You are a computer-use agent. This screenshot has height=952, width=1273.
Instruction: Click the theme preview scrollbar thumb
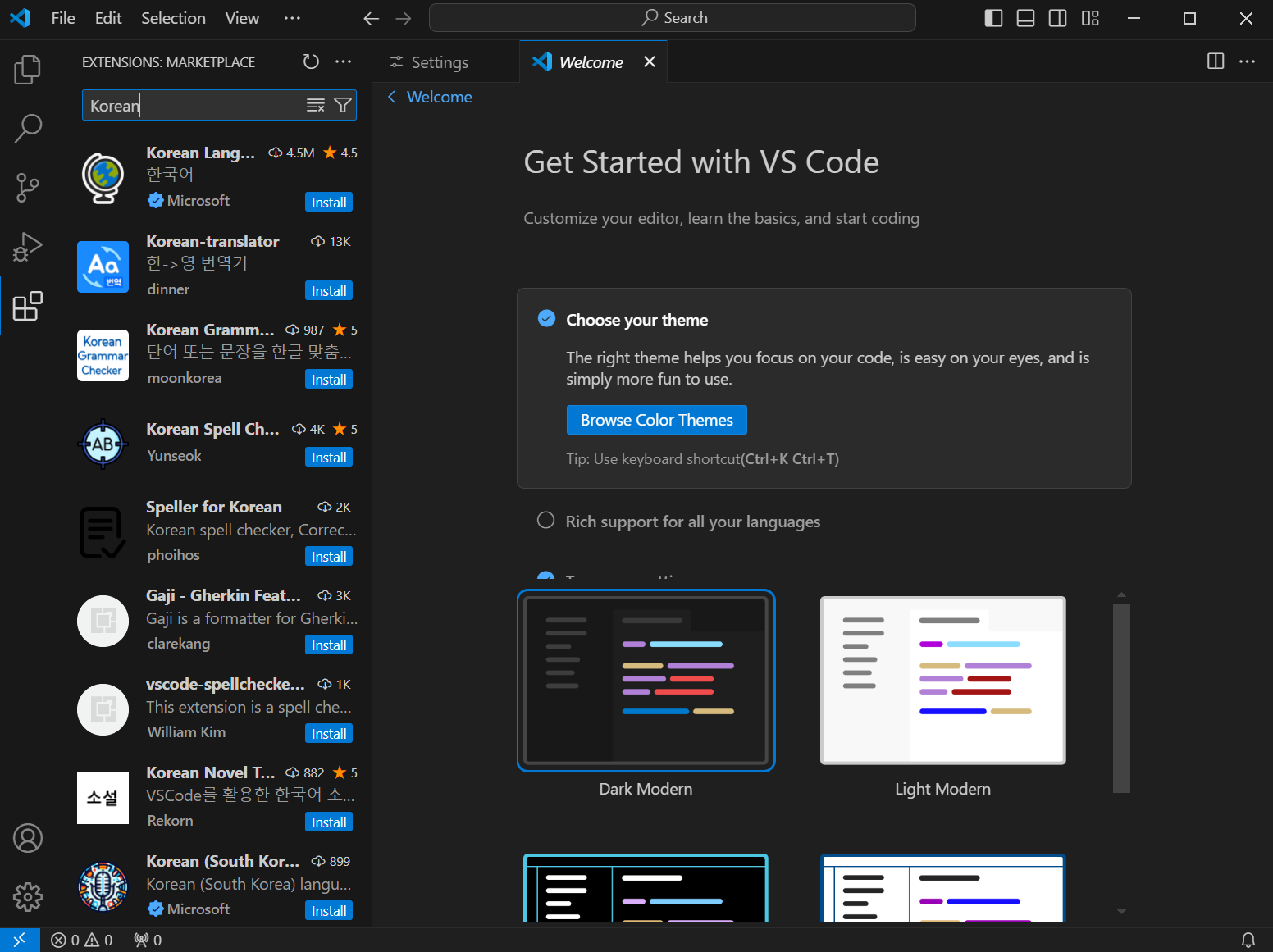1121,699
